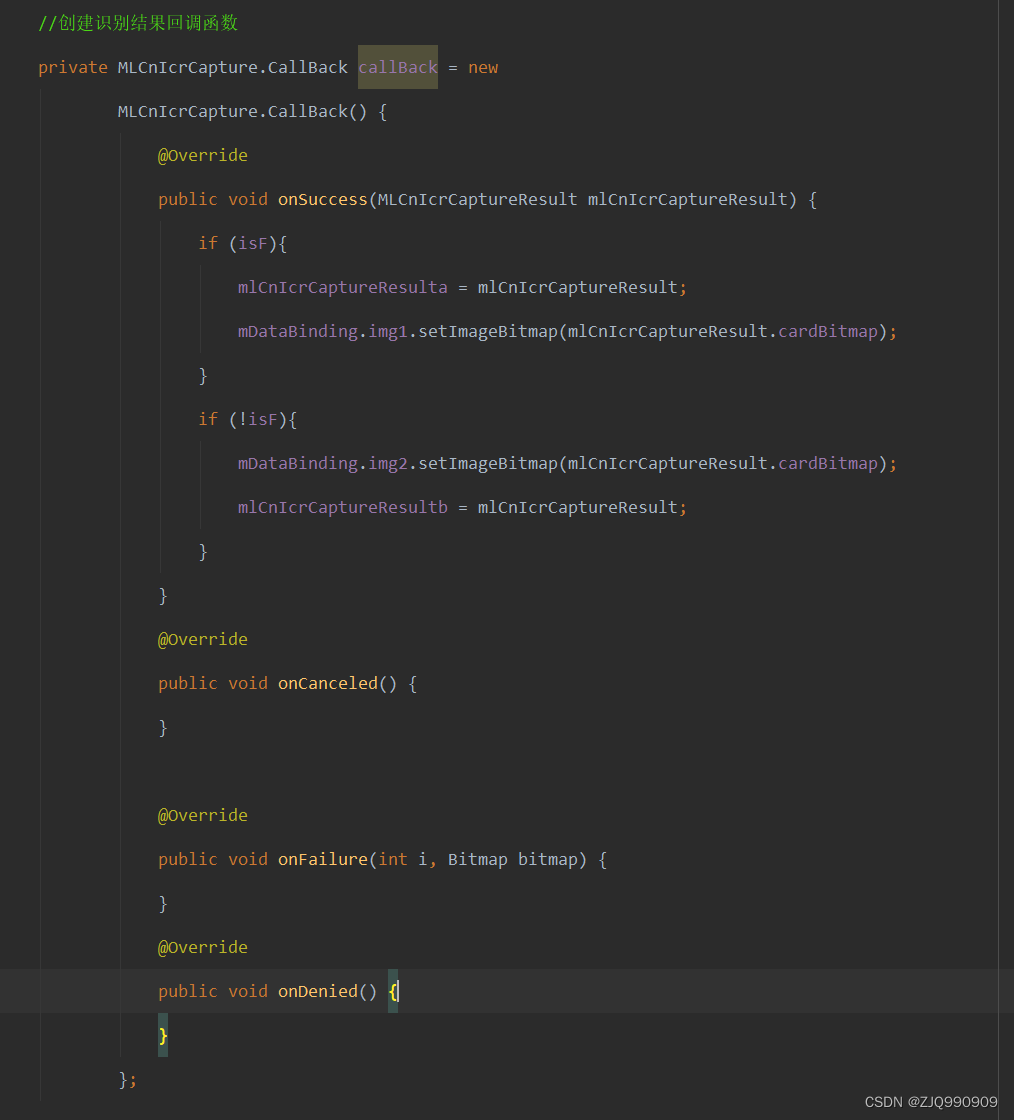Click the 'if (isF){' condition

pyautogui.click(x=243, y=244)
